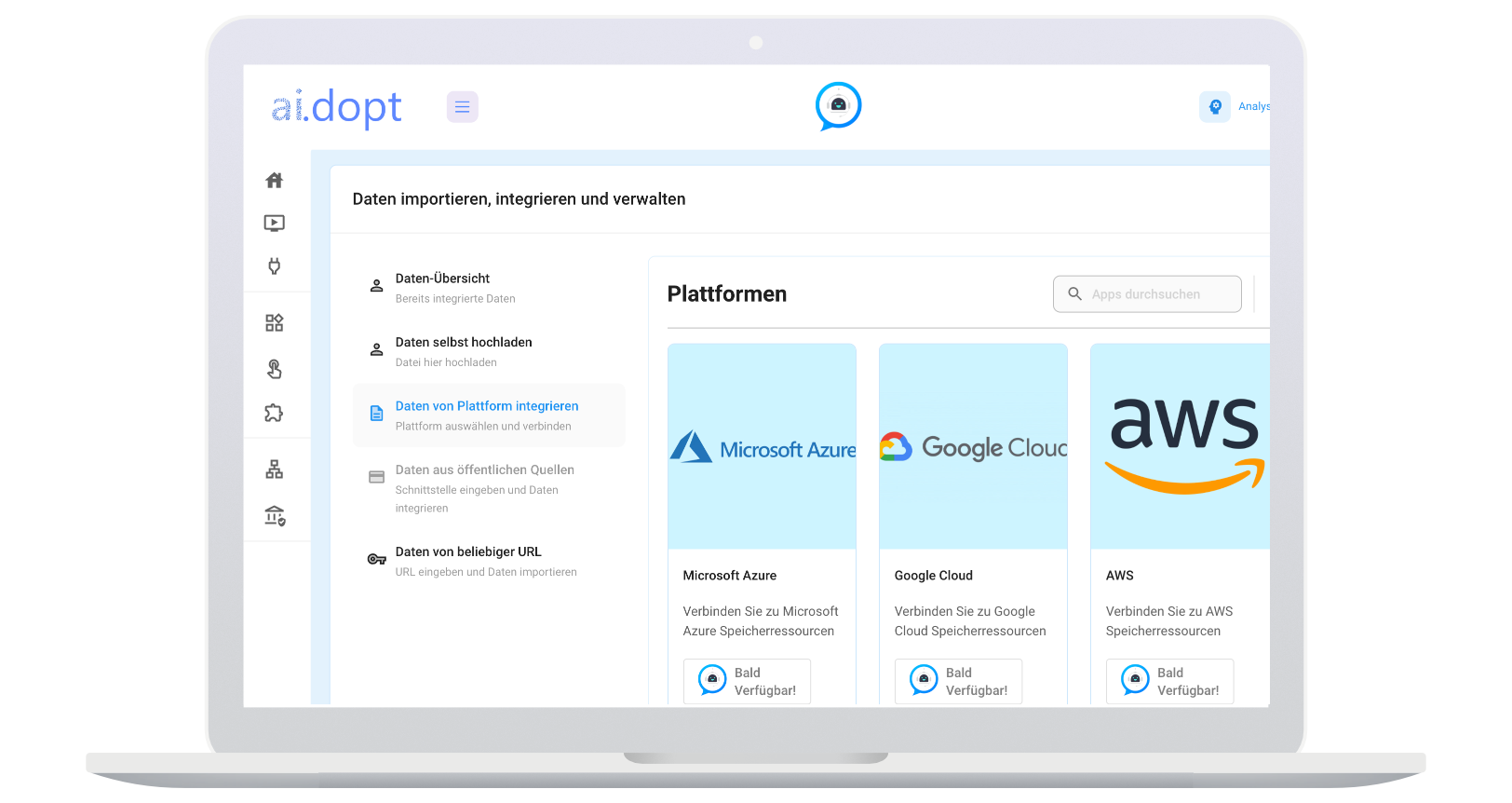The height and width of the screenshot is (803, 1512).
Task: Open Daten aus öffentlichen Quellen
Action: [489, 488]
